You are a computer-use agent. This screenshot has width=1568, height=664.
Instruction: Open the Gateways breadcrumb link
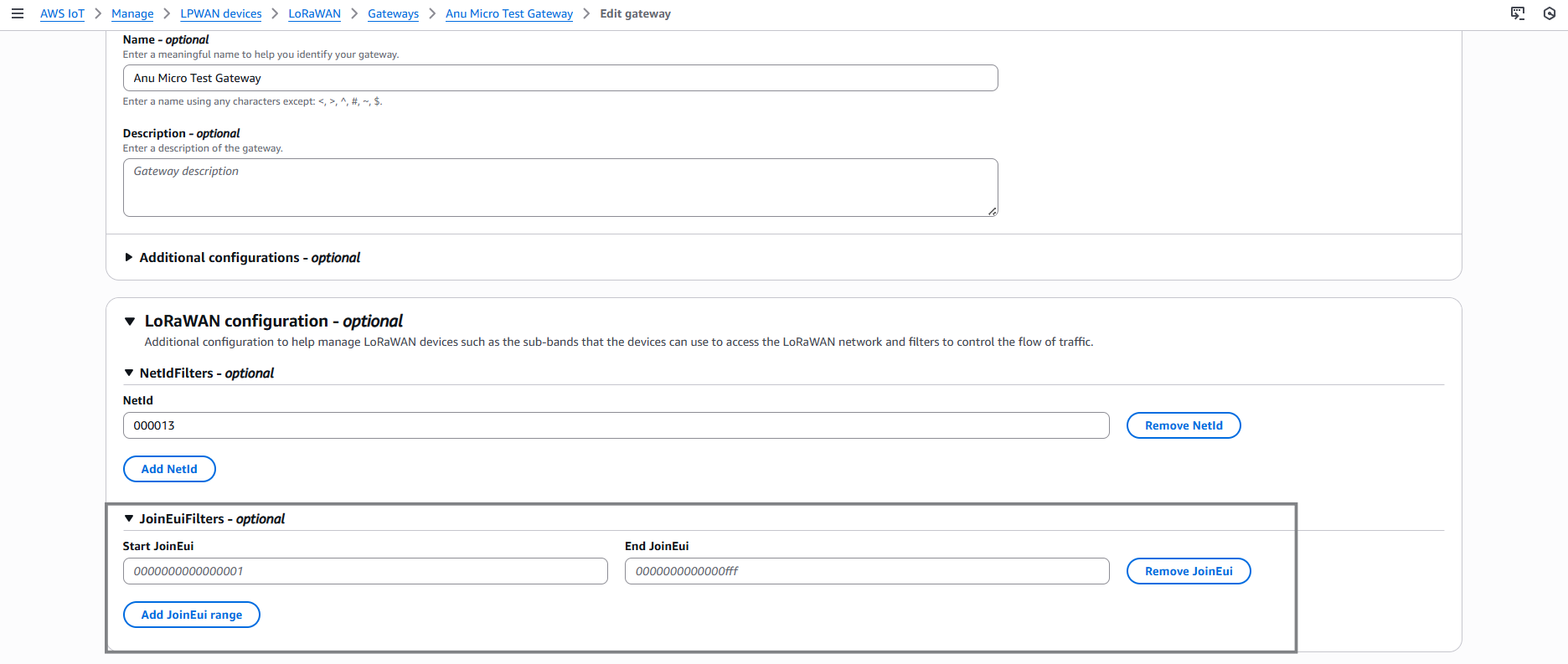click(x=393, y=13)
